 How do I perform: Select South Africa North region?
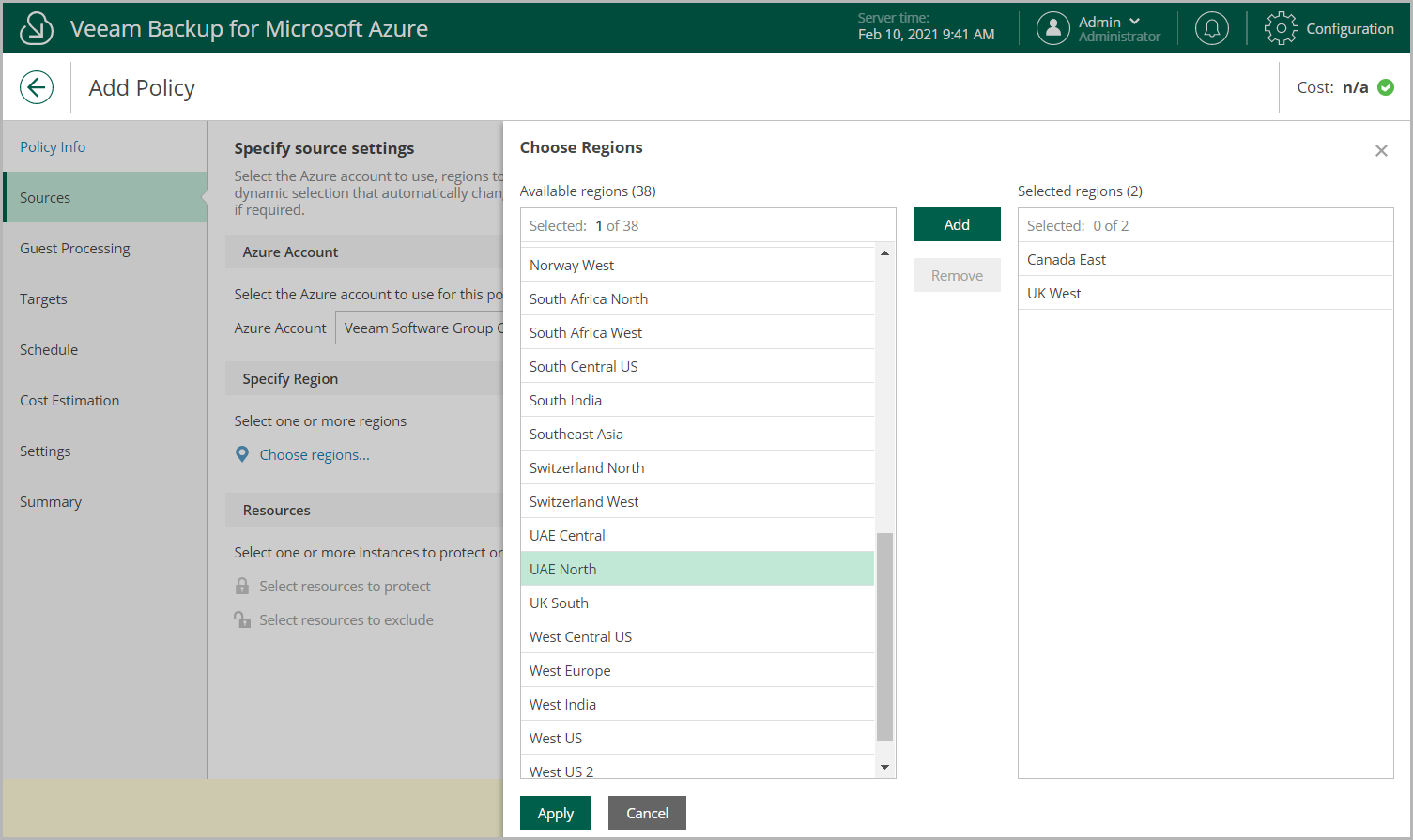click(698, 298)
